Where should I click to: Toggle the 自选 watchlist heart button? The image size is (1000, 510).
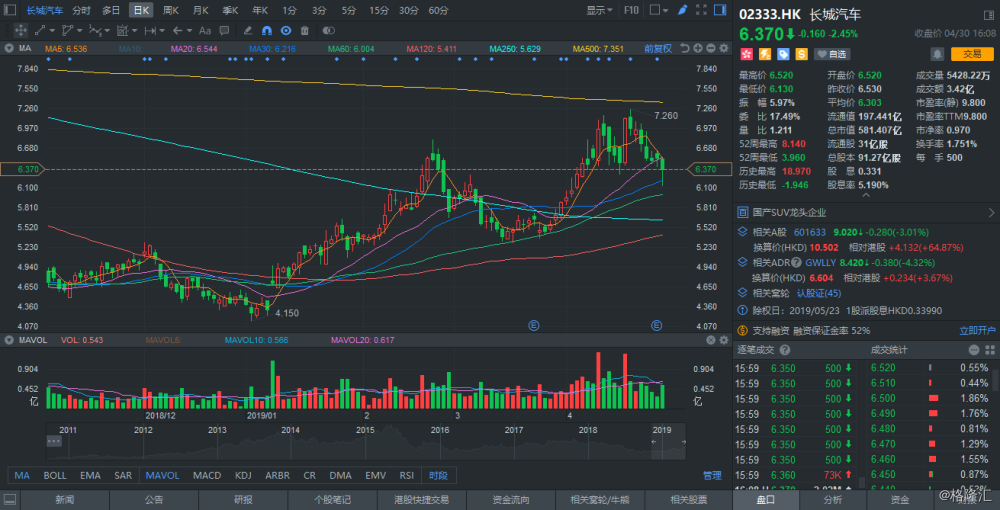pyautogui.click(x=832, y=54)
